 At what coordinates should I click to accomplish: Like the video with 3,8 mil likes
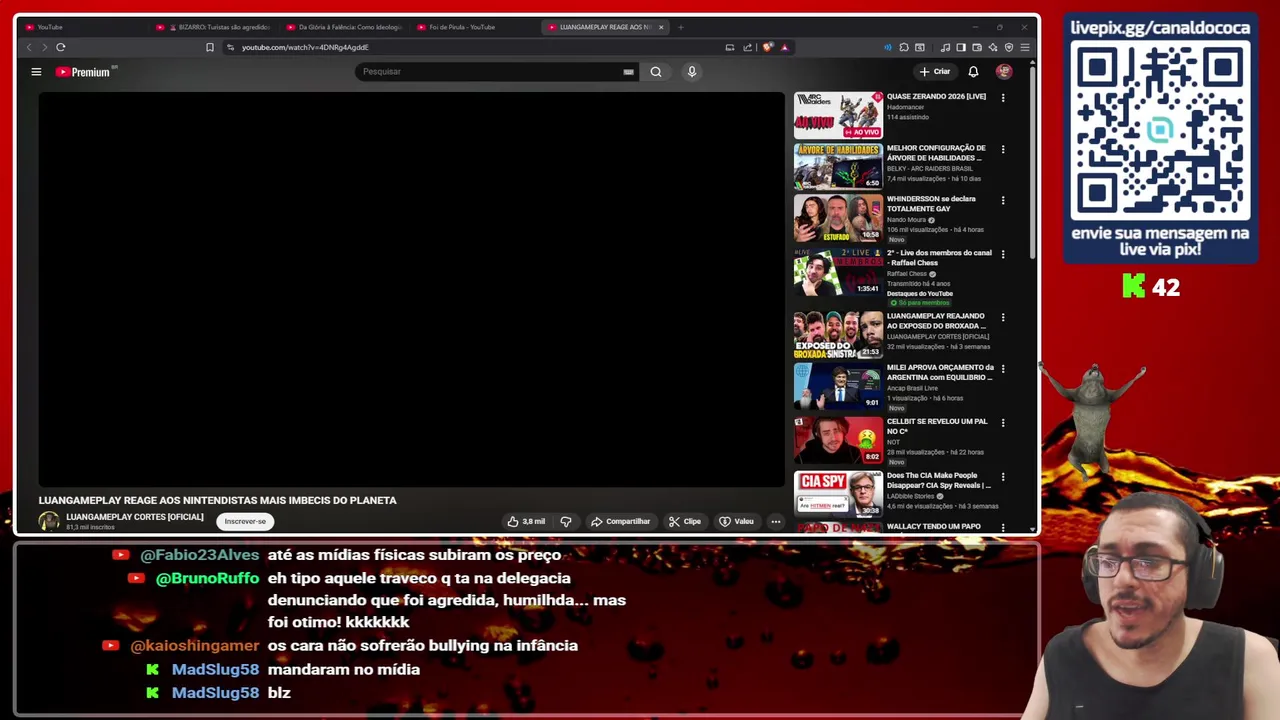tap(526, 521)
